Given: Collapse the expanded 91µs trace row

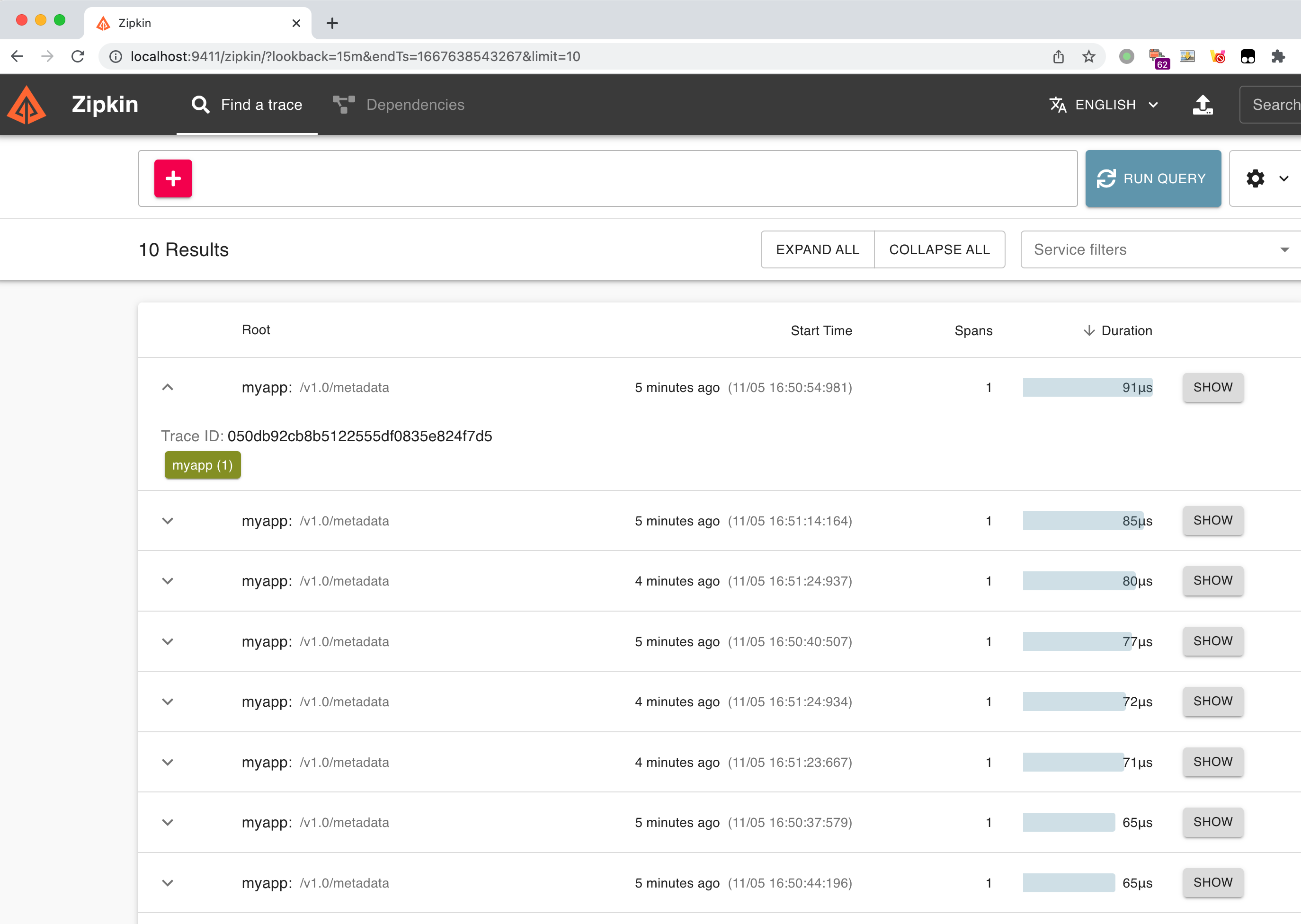Looking at the screenshot, I should point(167,388).
